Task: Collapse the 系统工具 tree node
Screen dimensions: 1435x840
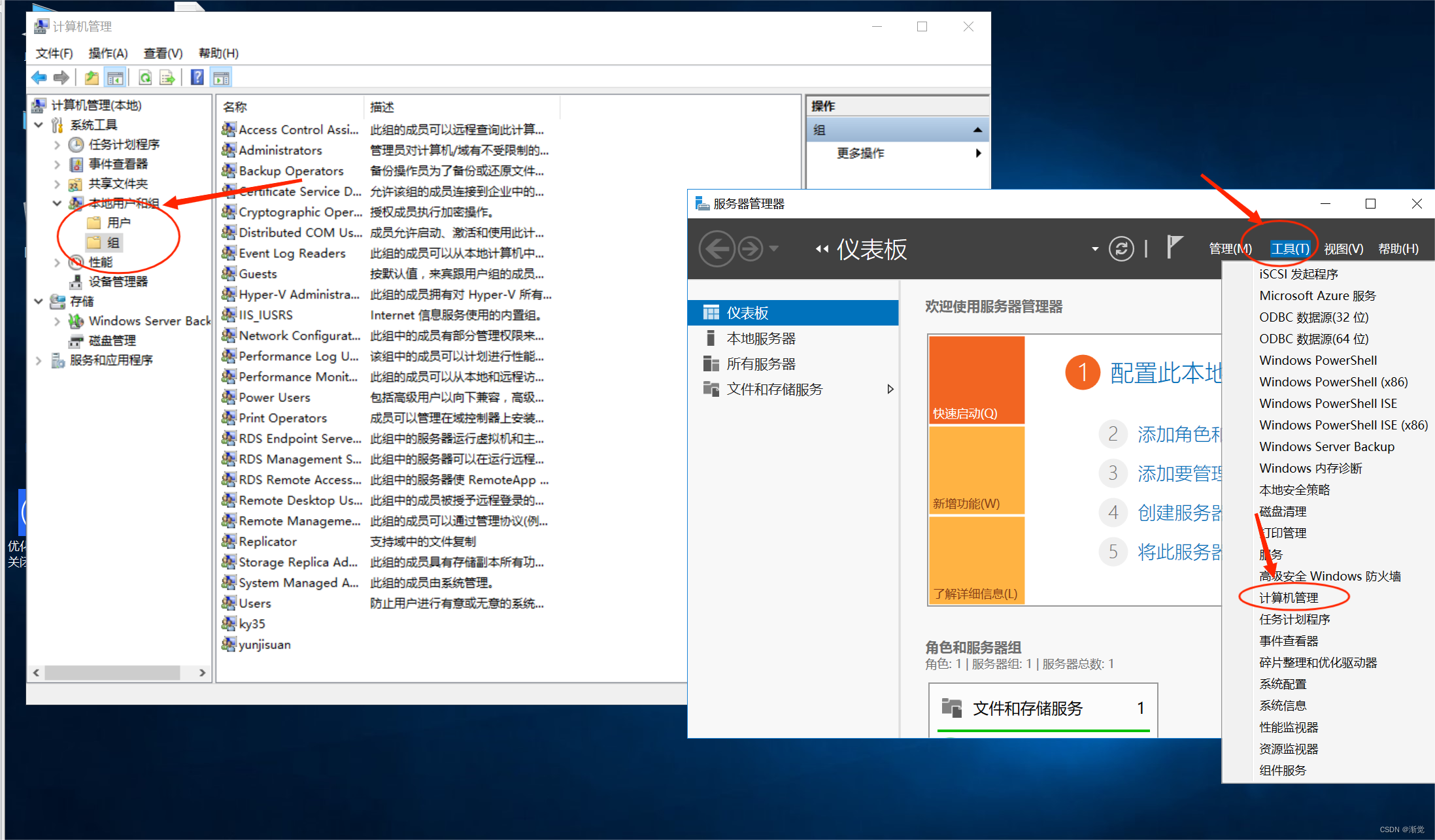Action: coord(39,125)
